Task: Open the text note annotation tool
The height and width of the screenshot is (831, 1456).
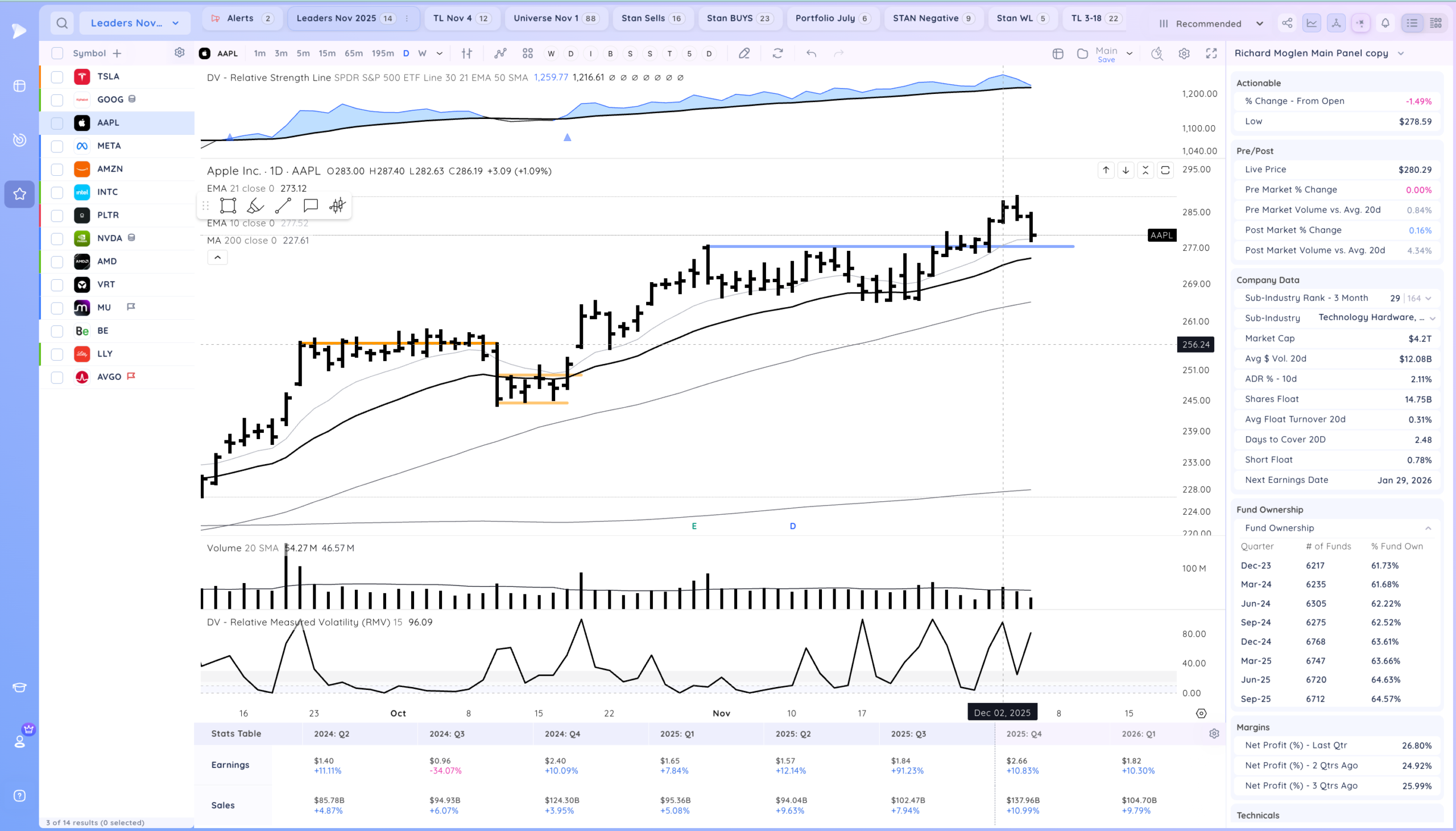Action: [311, 205]
